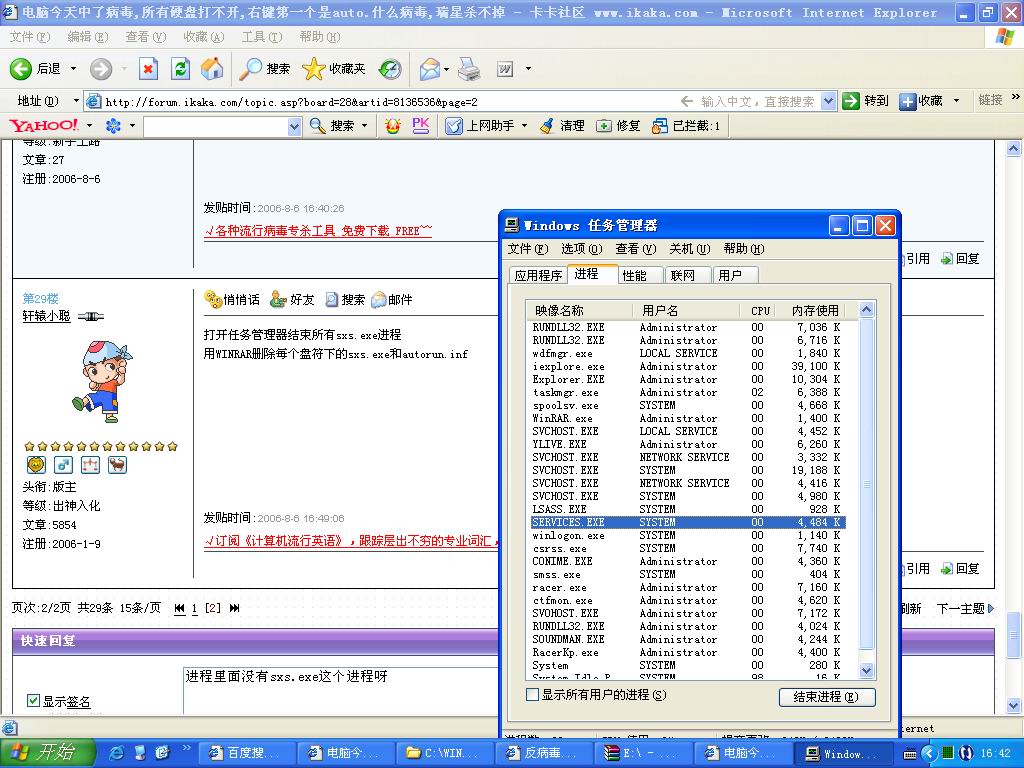Open the Yahoo search box dropdown
This screenshot has height=768, width=1024.
(x=294, y=126)
